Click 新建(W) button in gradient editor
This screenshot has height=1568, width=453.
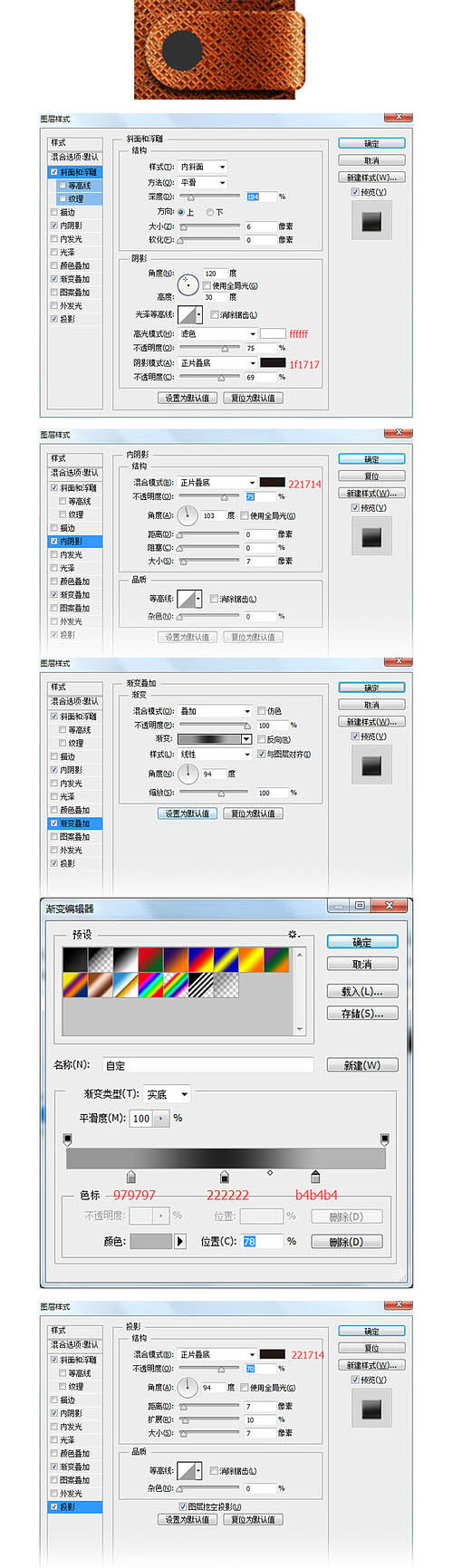point(362,1065)
